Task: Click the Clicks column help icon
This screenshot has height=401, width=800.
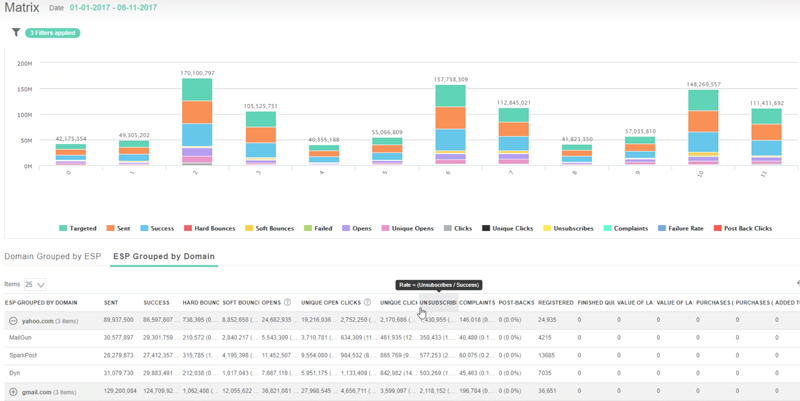Action: coord(367,302)
